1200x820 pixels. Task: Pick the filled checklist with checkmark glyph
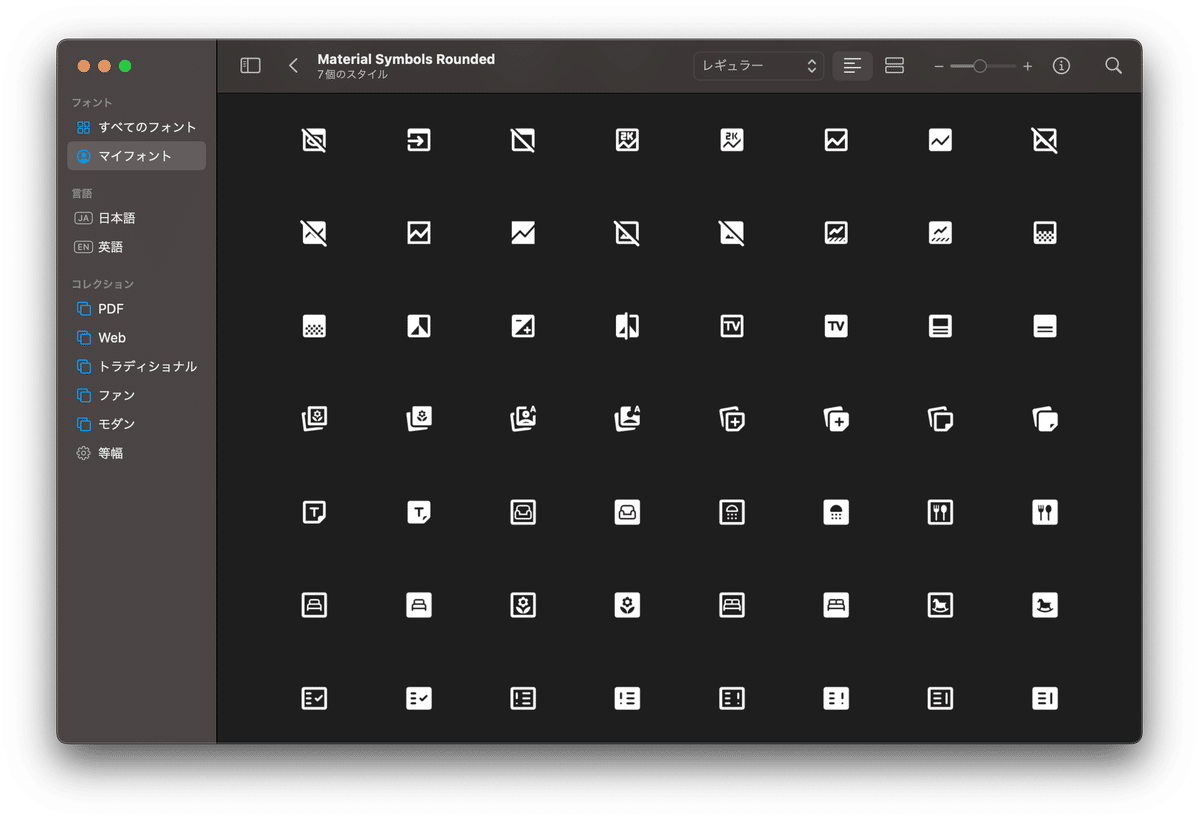(419, 698)
